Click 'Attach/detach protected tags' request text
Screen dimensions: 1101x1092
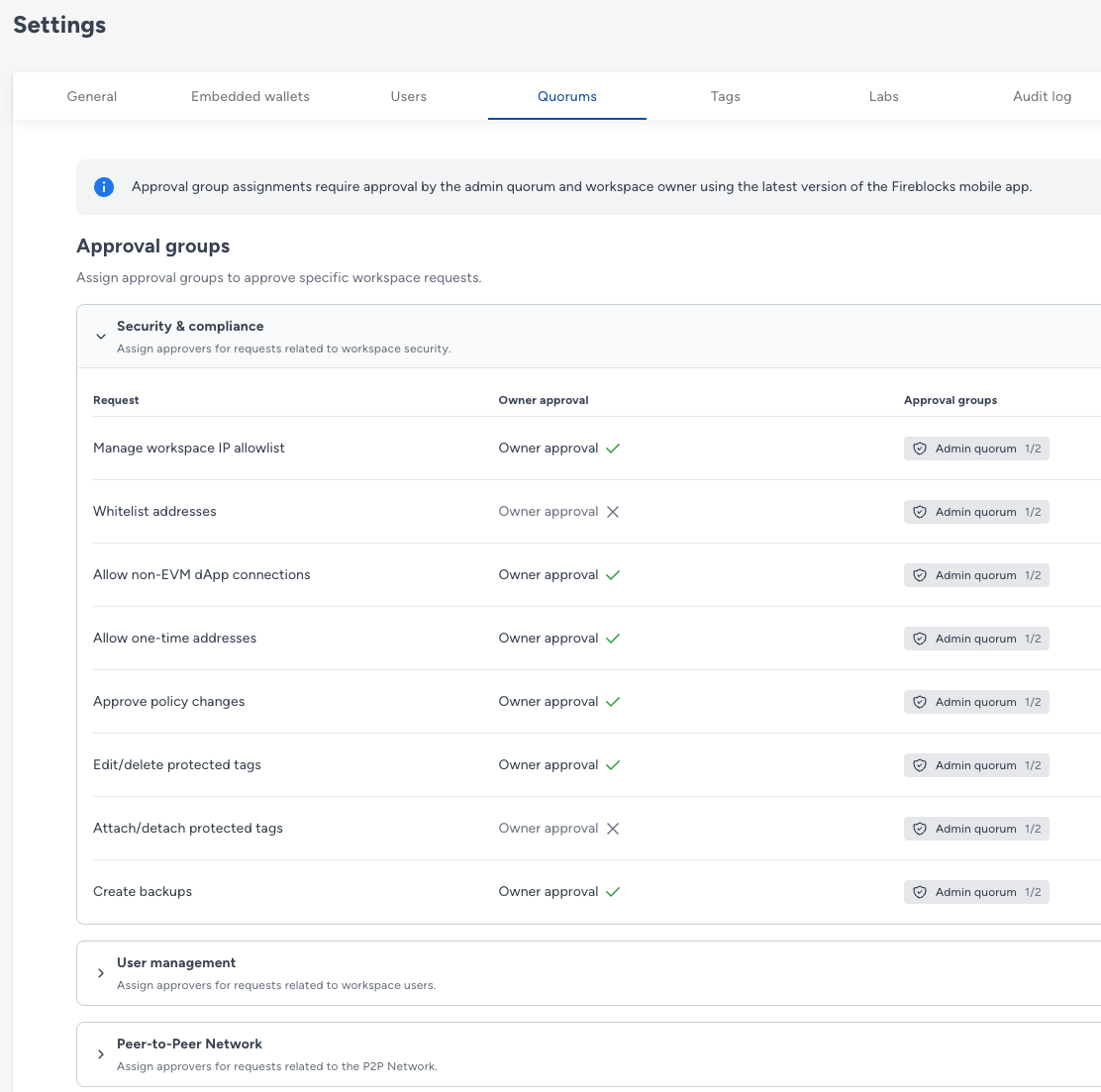188,828
